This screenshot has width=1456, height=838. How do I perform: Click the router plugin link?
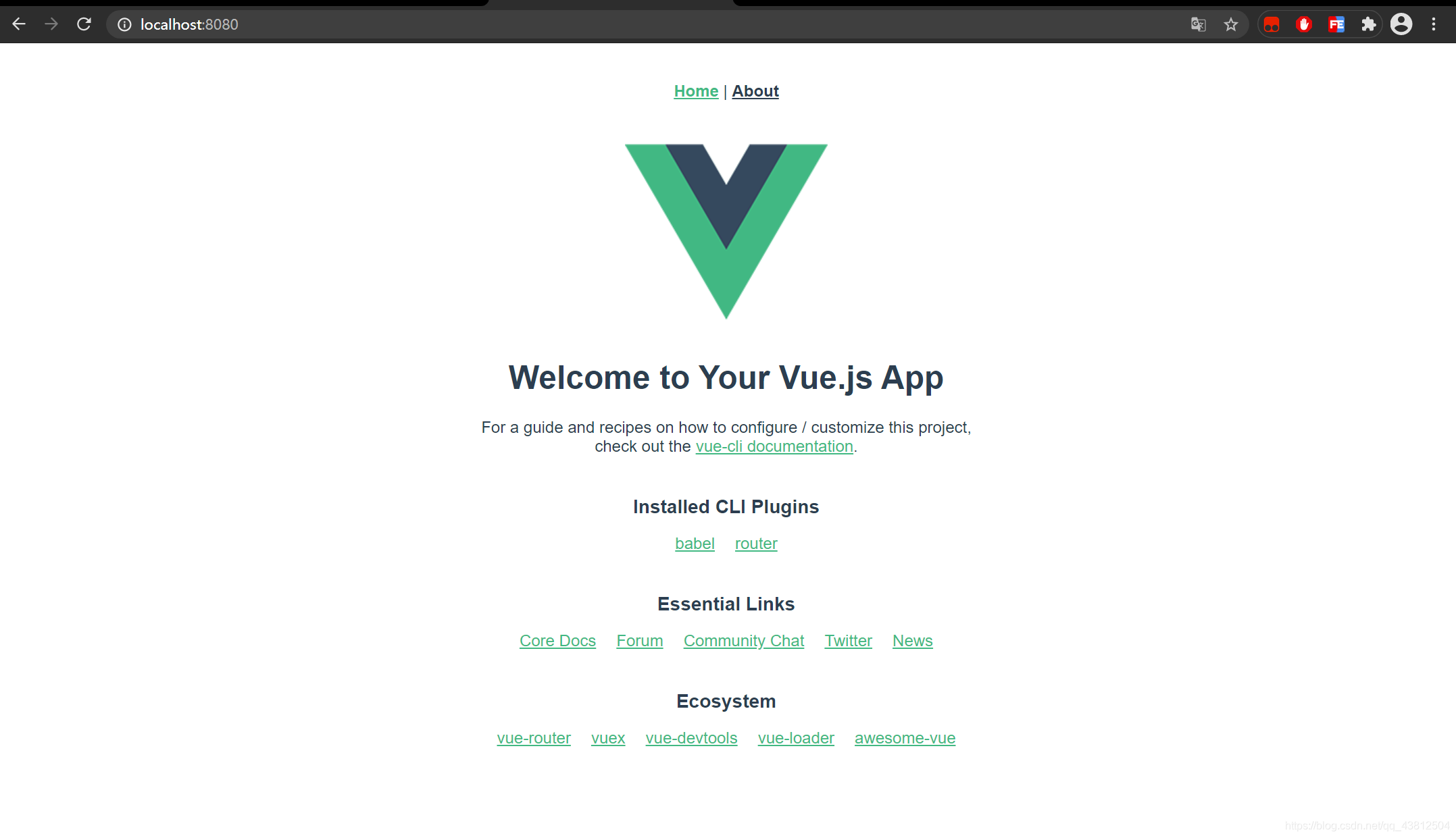coord(756,543)
